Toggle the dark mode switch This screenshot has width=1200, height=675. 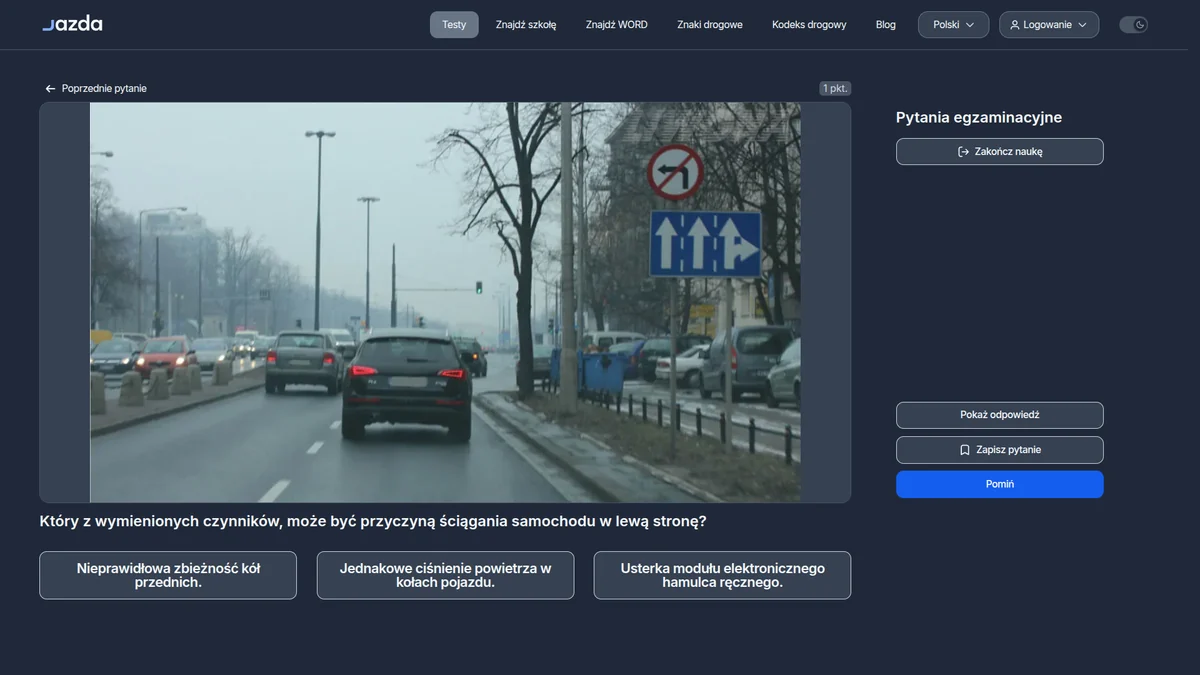tap(1133, 25)
